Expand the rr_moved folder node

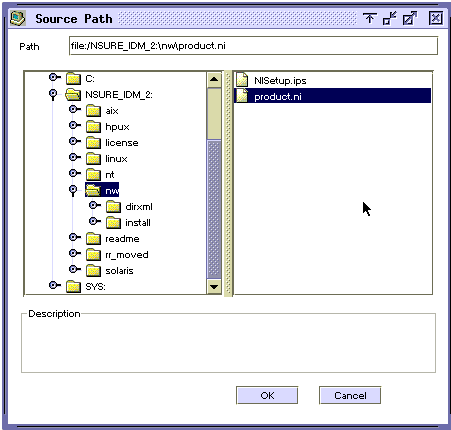pyautogui.click(x=75, y=253)
